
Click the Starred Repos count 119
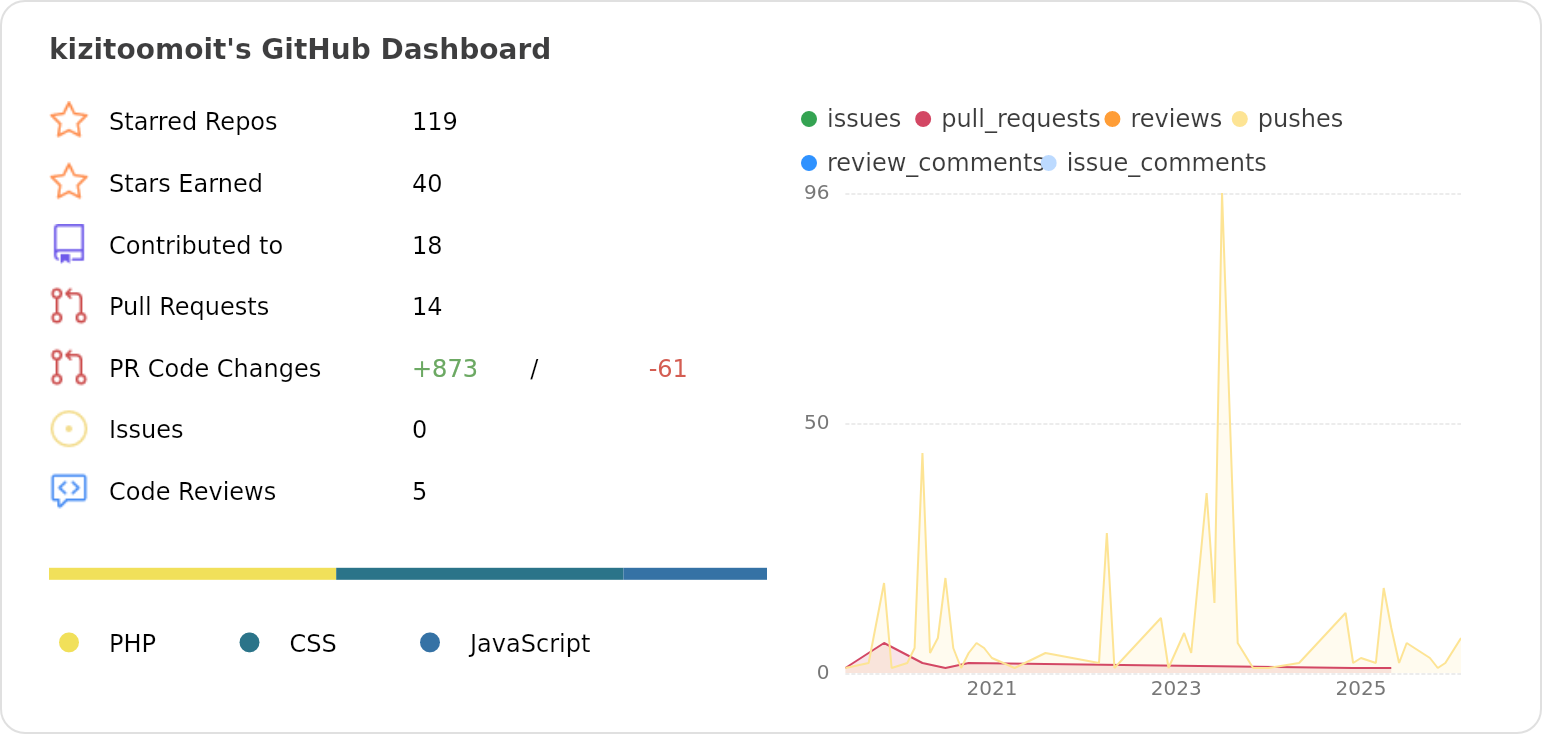(x=434, y=121)
